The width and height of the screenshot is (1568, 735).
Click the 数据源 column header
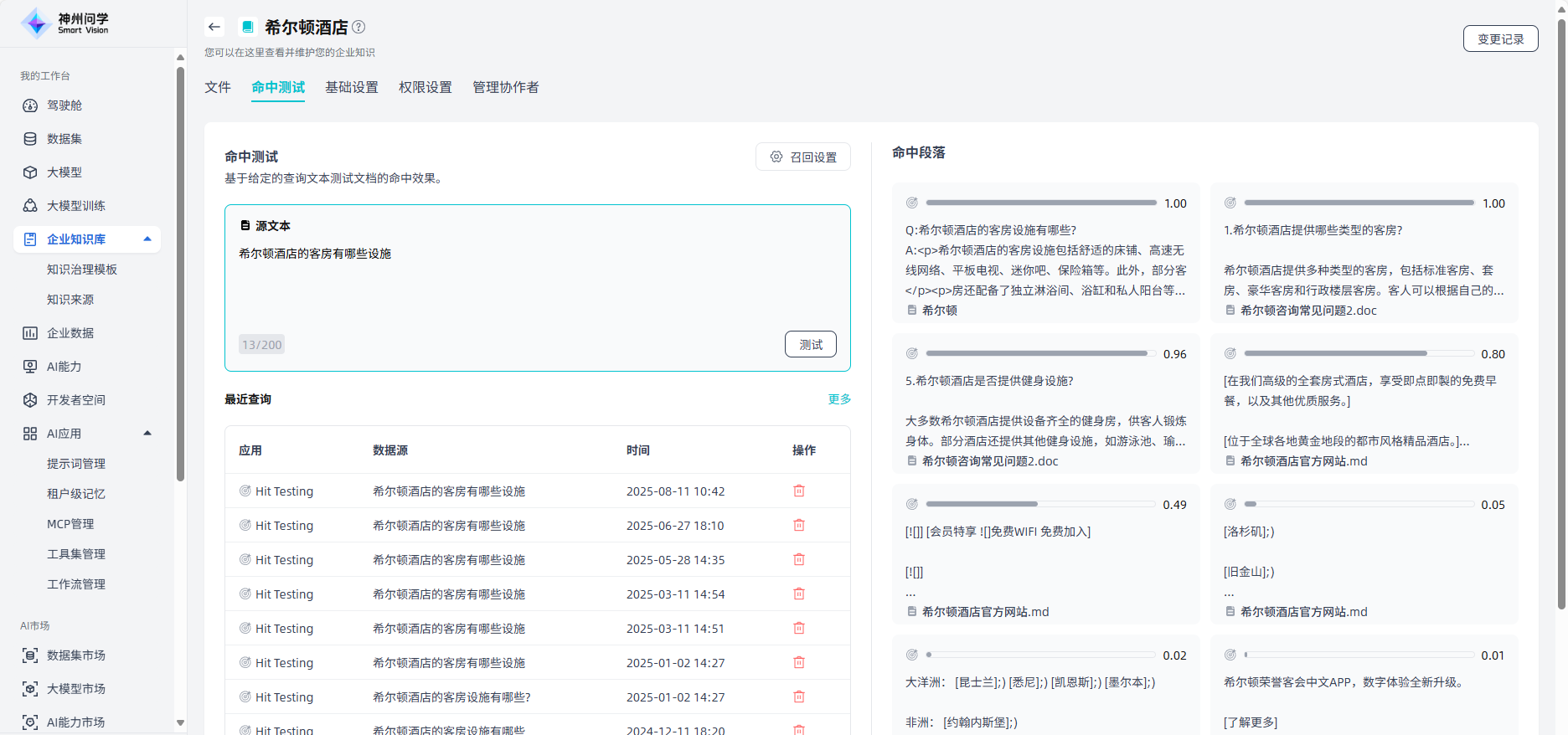[390, 450]
